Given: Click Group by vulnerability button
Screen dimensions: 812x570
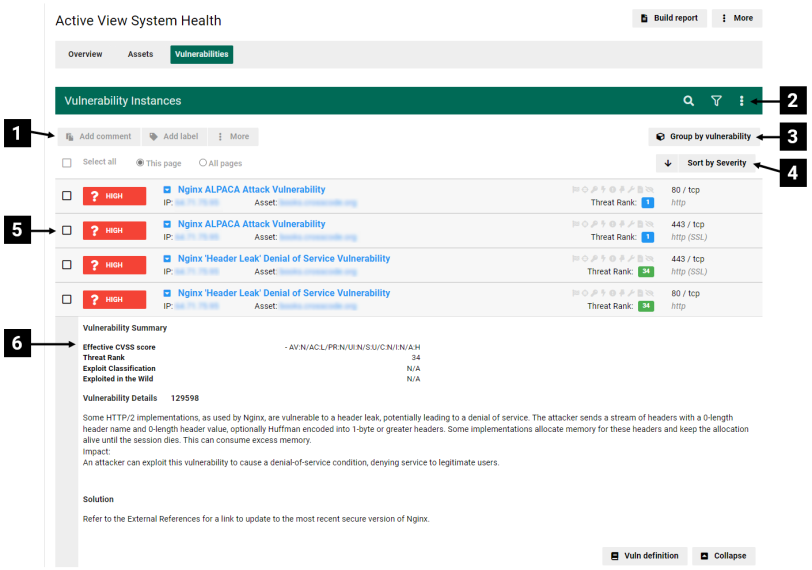Looking at the screenshot, I should 703,137.
